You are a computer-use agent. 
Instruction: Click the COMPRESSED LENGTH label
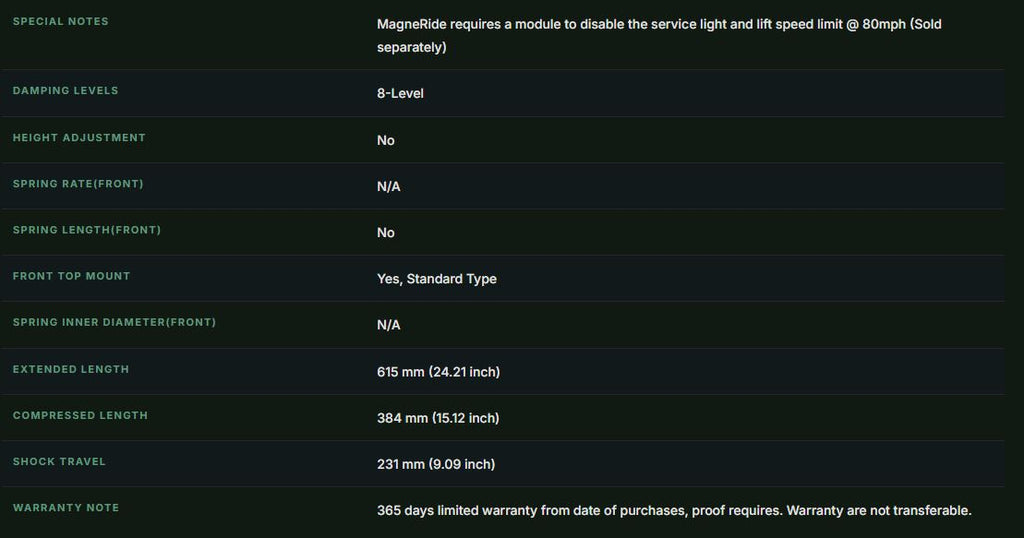point(80,416)
